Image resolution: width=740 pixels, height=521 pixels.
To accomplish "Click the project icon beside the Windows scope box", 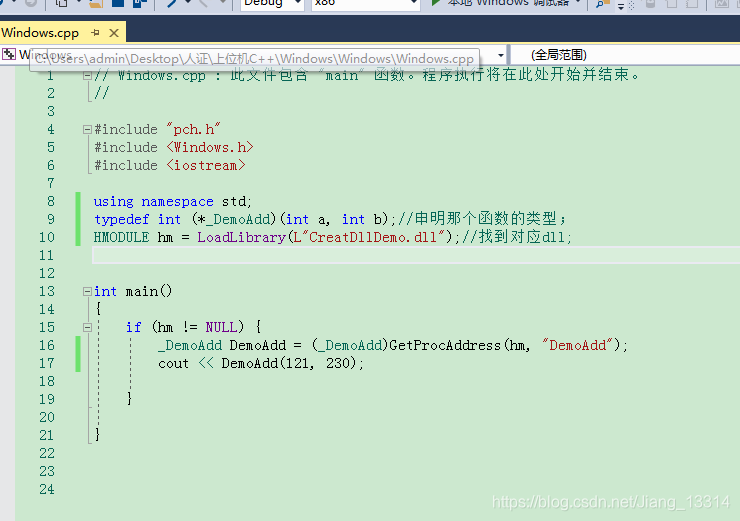I will (x=8, y=54).
